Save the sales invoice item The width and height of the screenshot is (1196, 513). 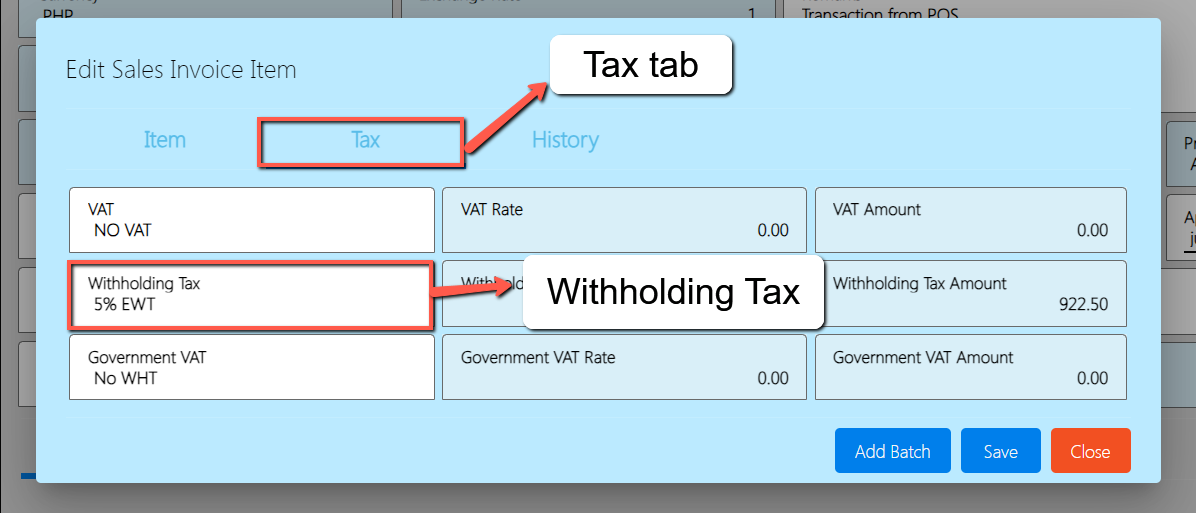pyautogui.click(x=1000, y=451)
